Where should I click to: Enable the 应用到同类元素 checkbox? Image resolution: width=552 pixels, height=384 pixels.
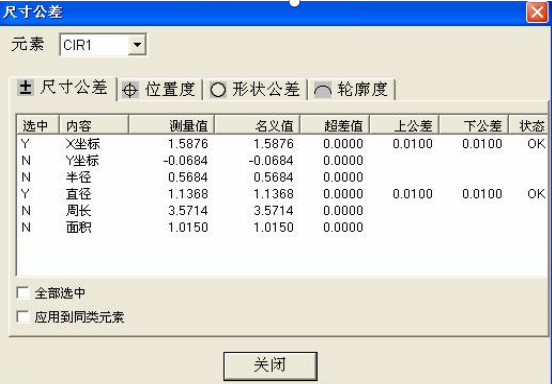tap(23, 317)
